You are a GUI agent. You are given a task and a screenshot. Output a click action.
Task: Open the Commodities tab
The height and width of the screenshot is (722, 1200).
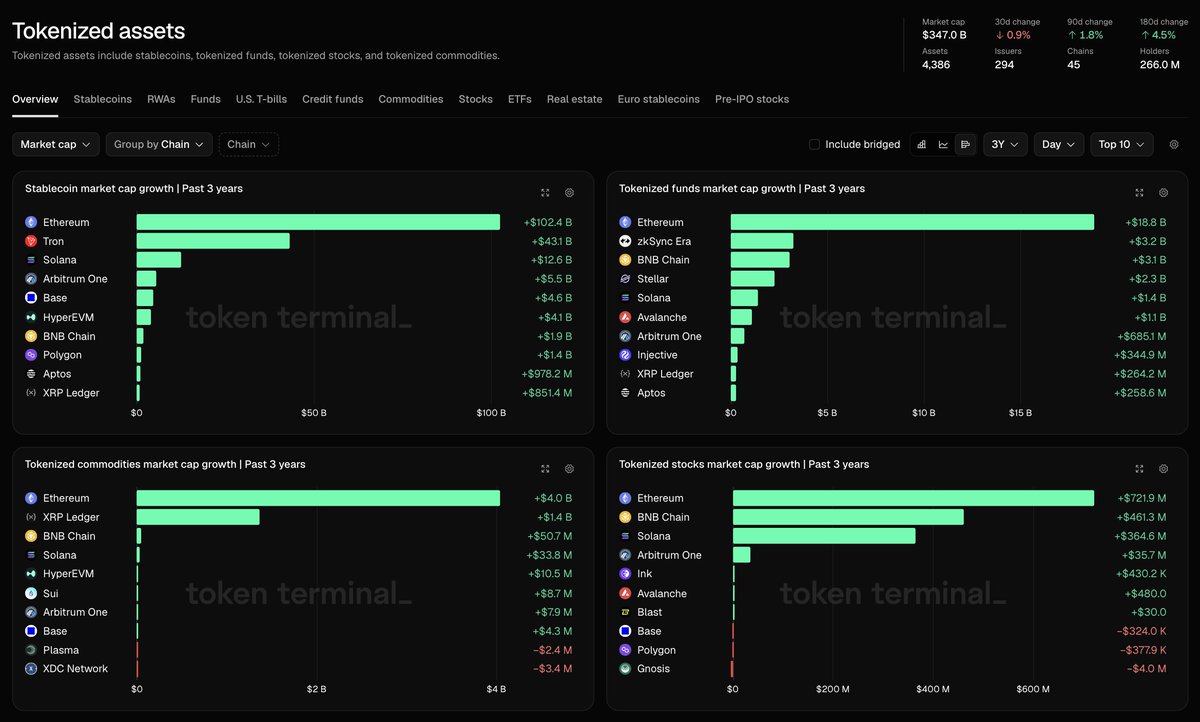click(411, 99)
